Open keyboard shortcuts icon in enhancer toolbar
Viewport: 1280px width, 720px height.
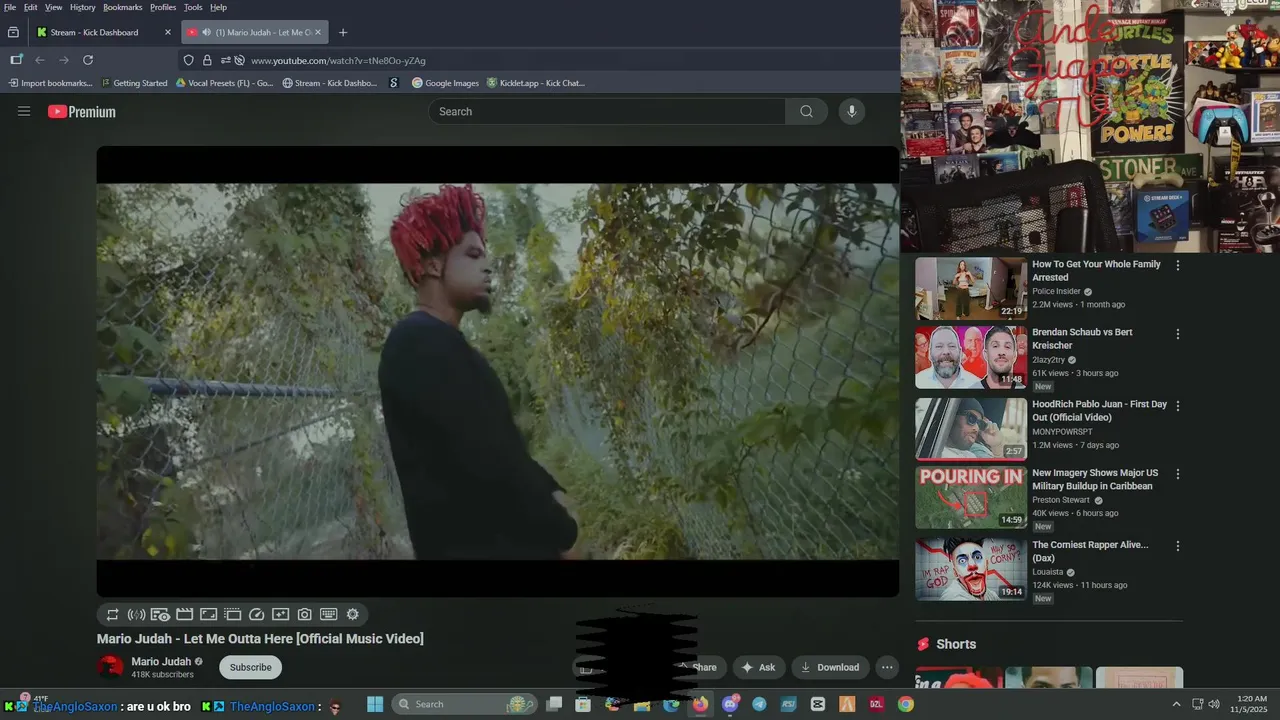pyautogui.click(x=329, y=614)
